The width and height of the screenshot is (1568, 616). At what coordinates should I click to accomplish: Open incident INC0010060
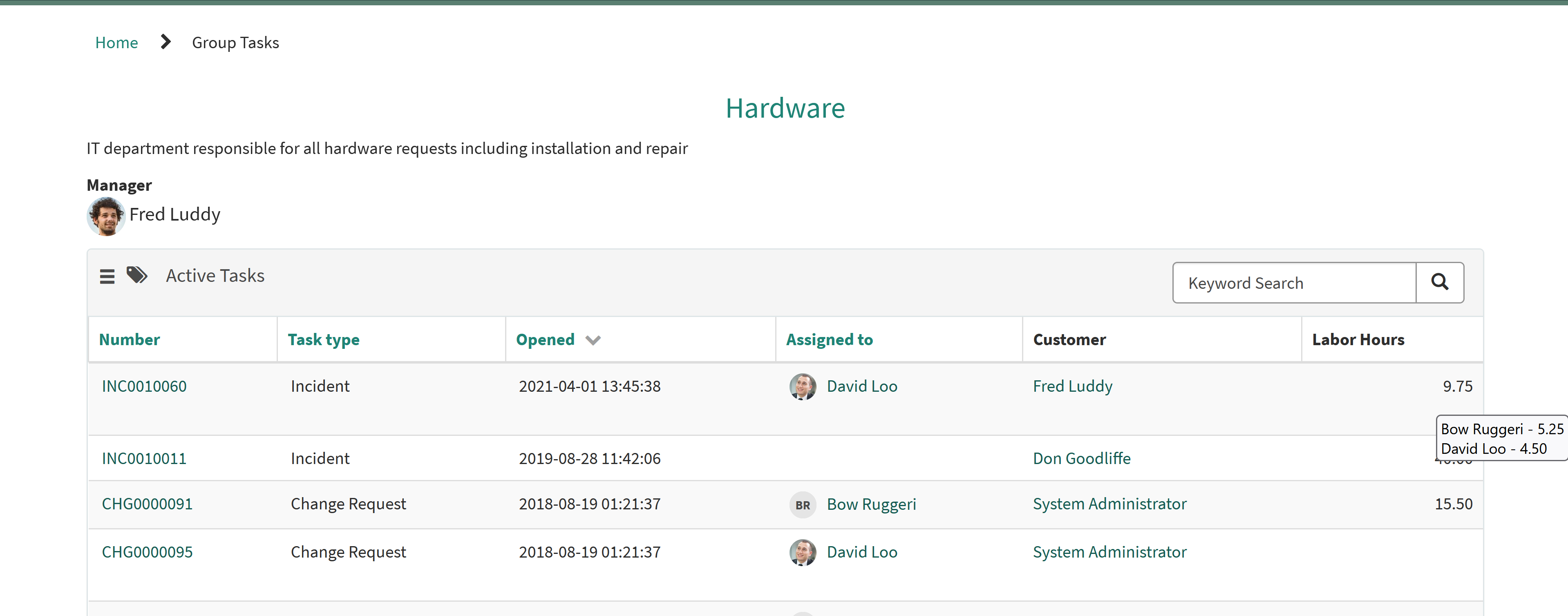(x=144, y=386)
